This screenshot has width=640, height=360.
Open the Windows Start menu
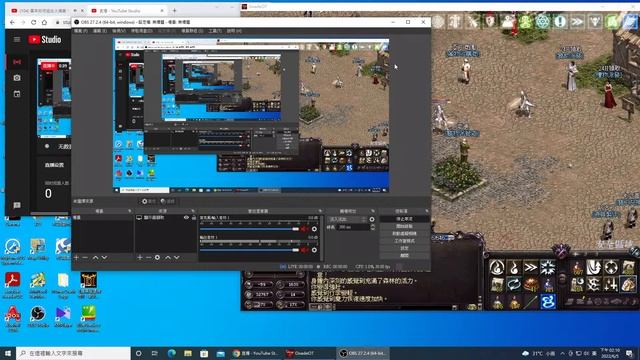(x=8, y=353)
